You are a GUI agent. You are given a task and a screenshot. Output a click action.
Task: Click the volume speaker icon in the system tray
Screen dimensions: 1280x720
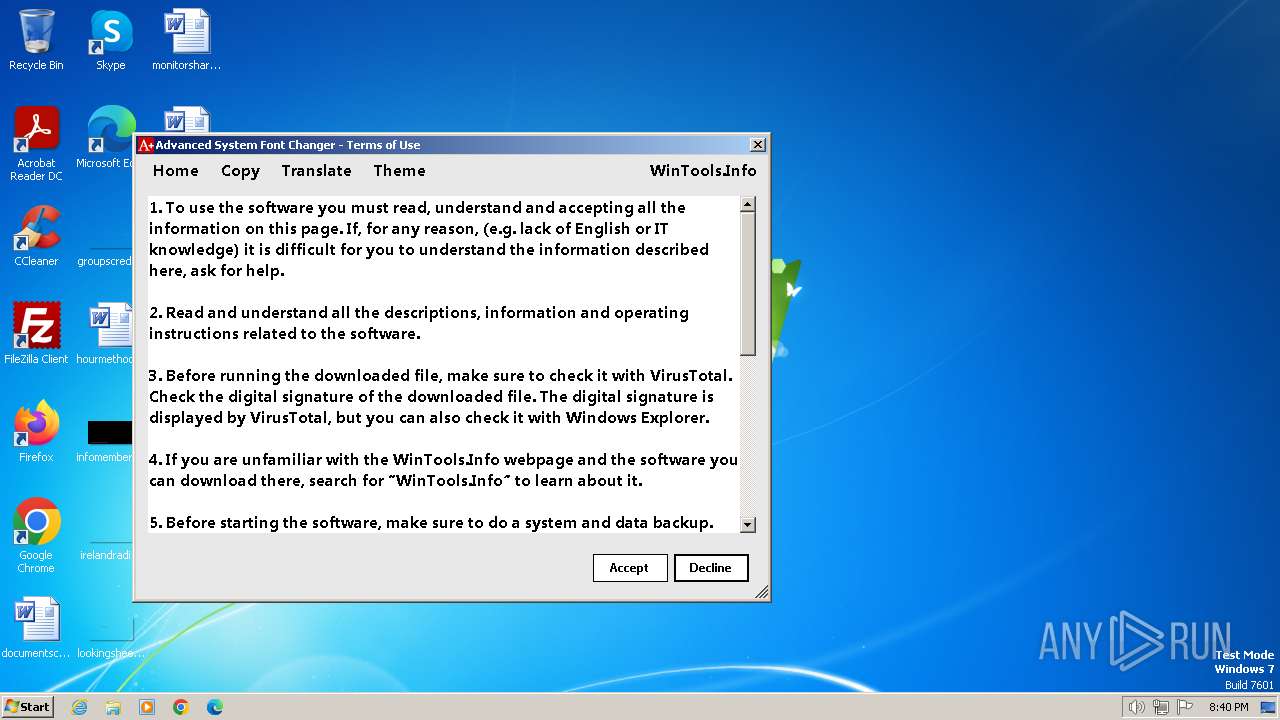coord(1137,707)
